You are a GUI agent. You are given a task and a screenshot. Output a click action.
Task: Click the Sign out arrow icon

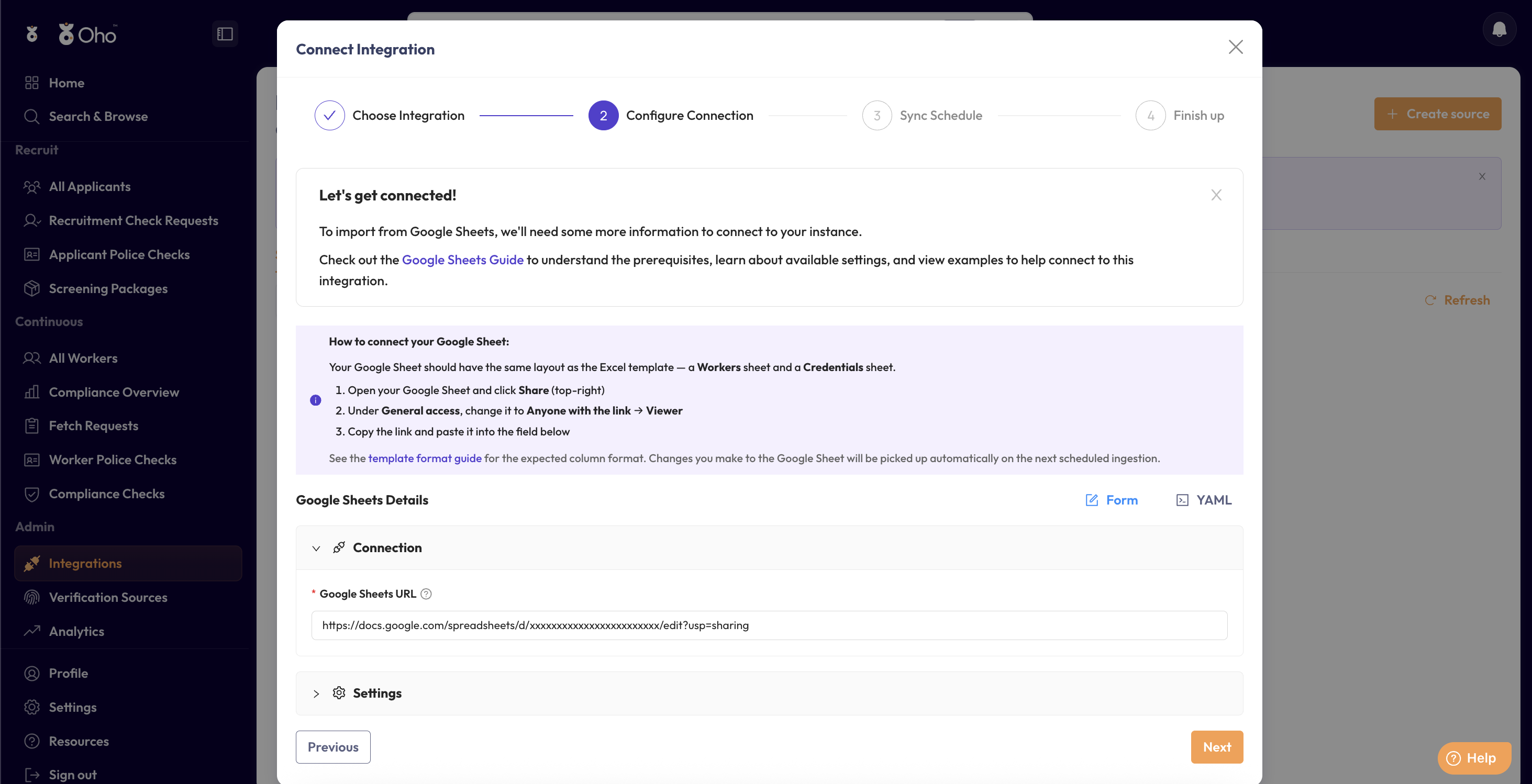pyautogui.click(x=32, y=775)
